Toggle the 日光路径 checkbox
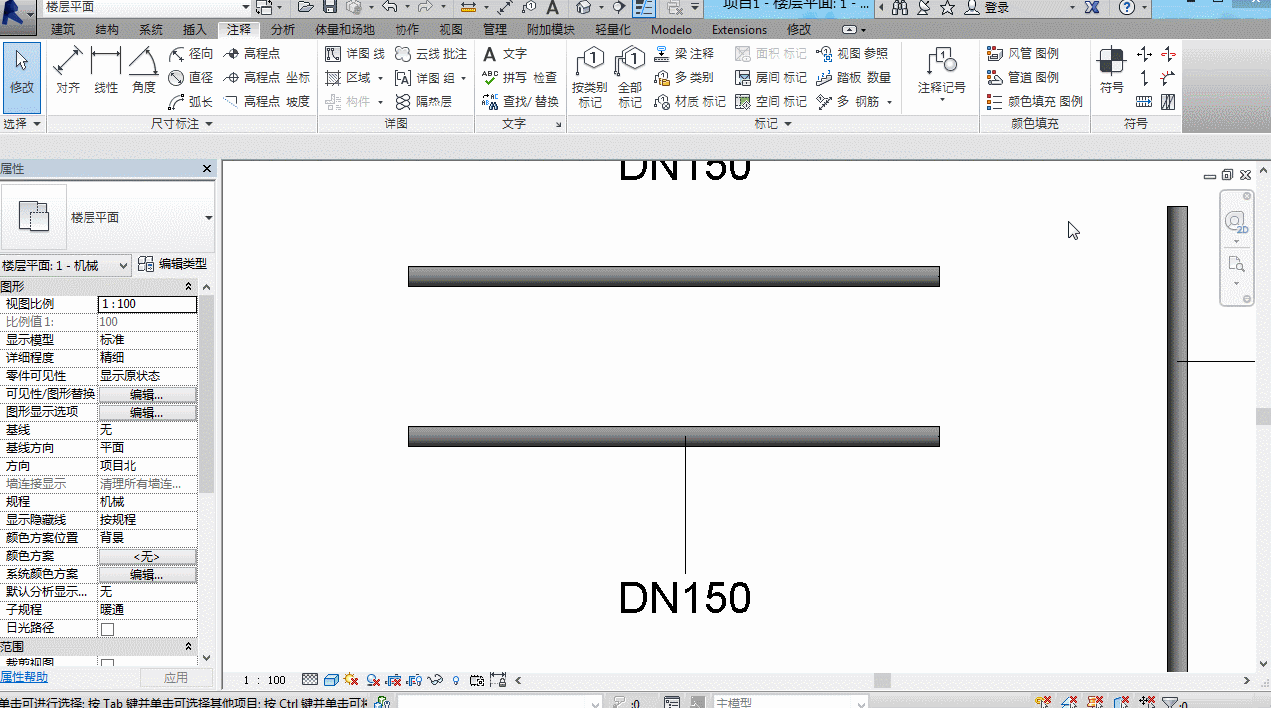1271x708 pixels. click(x=108, y=629)
